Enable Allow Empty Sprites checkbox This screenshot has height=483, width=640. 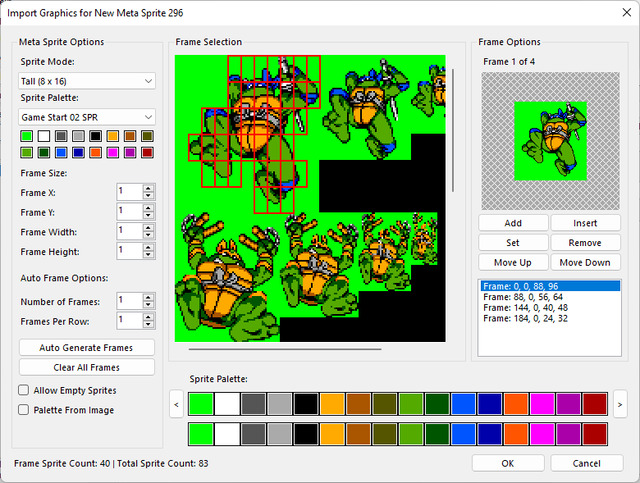pyautogui.click(x=24, y=390)
